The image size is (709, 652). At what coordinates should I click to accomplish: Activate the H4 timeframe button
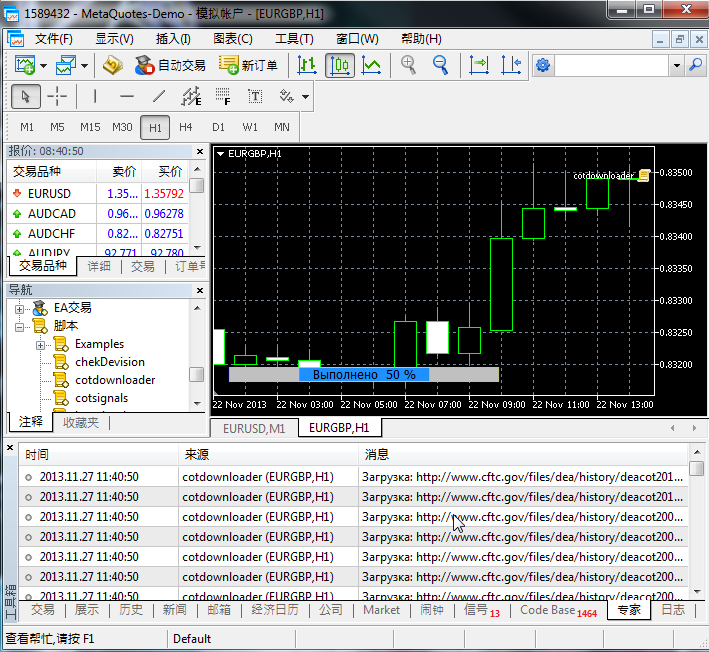186,127
